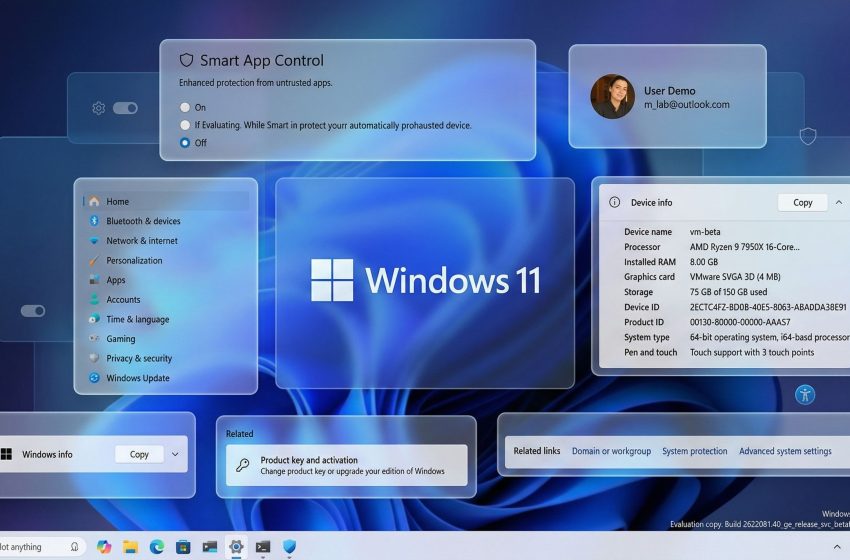This screenshot has height=560, width=850.
Task: Click the faint shield outline icon
Action: point(808,136)
